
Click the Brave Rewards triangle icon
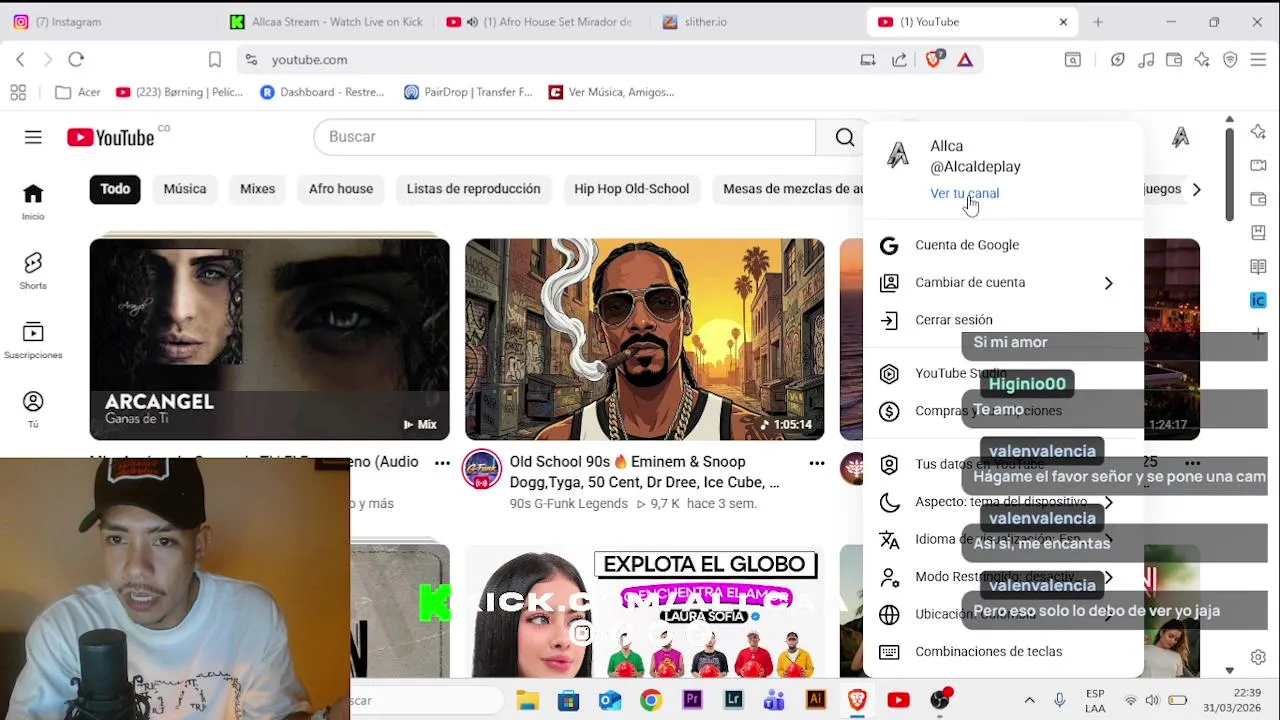point(965,60)
